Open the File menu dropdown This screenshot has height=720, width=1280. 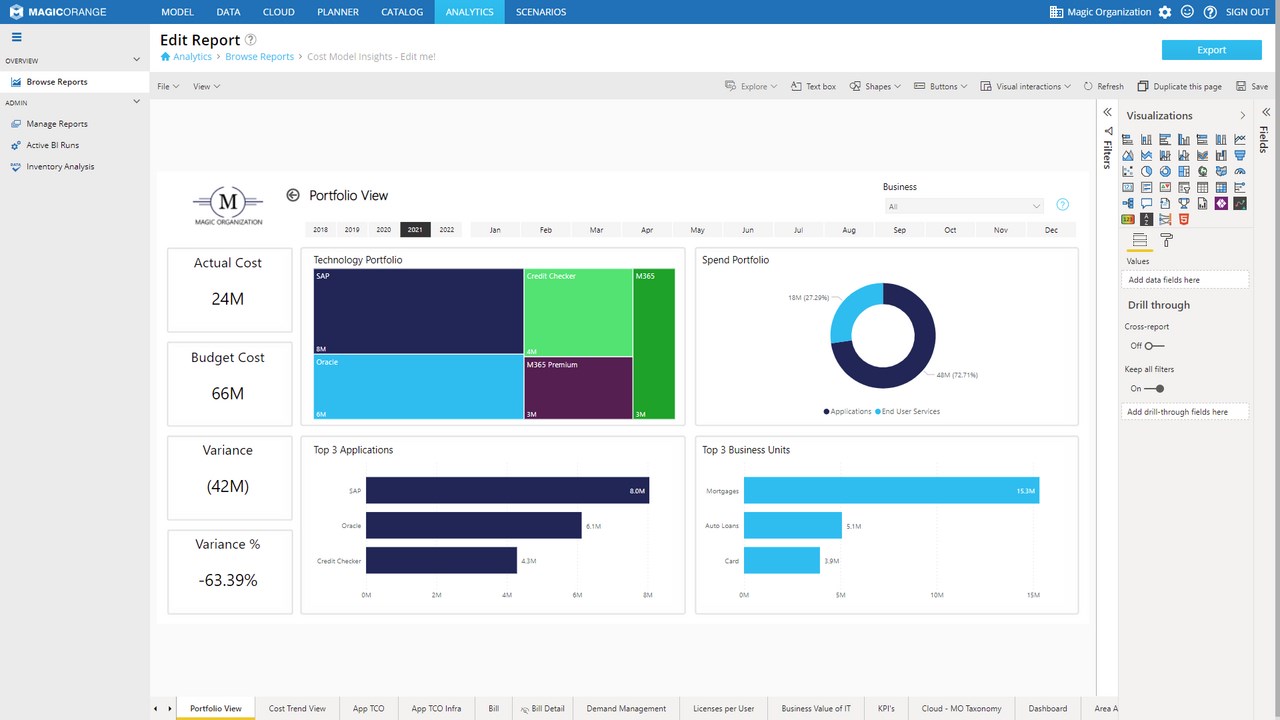(168, 86)
